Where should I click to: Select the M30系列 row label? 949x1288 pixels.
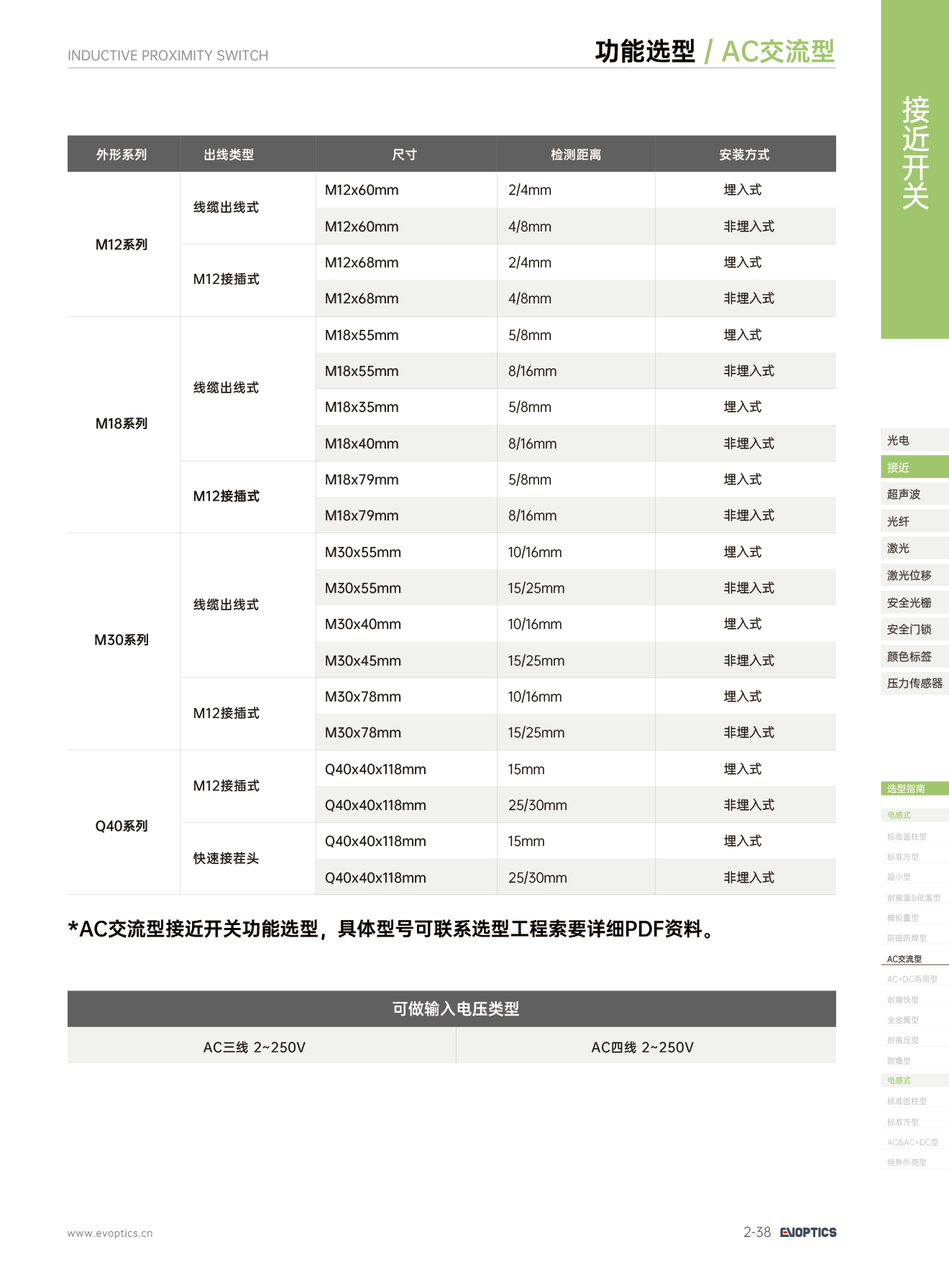(x=122, y=640)
